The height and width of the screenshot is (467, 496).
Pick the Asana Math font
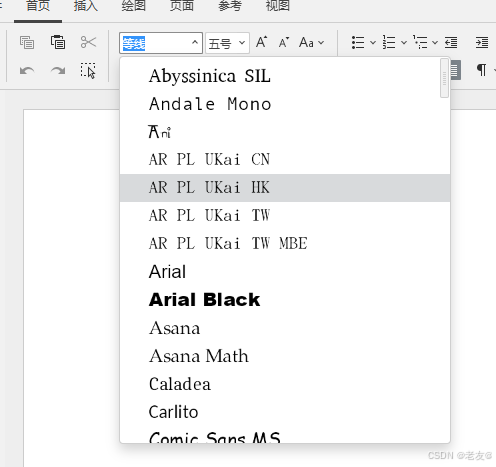pyautogui.click(x=285, y=356)
